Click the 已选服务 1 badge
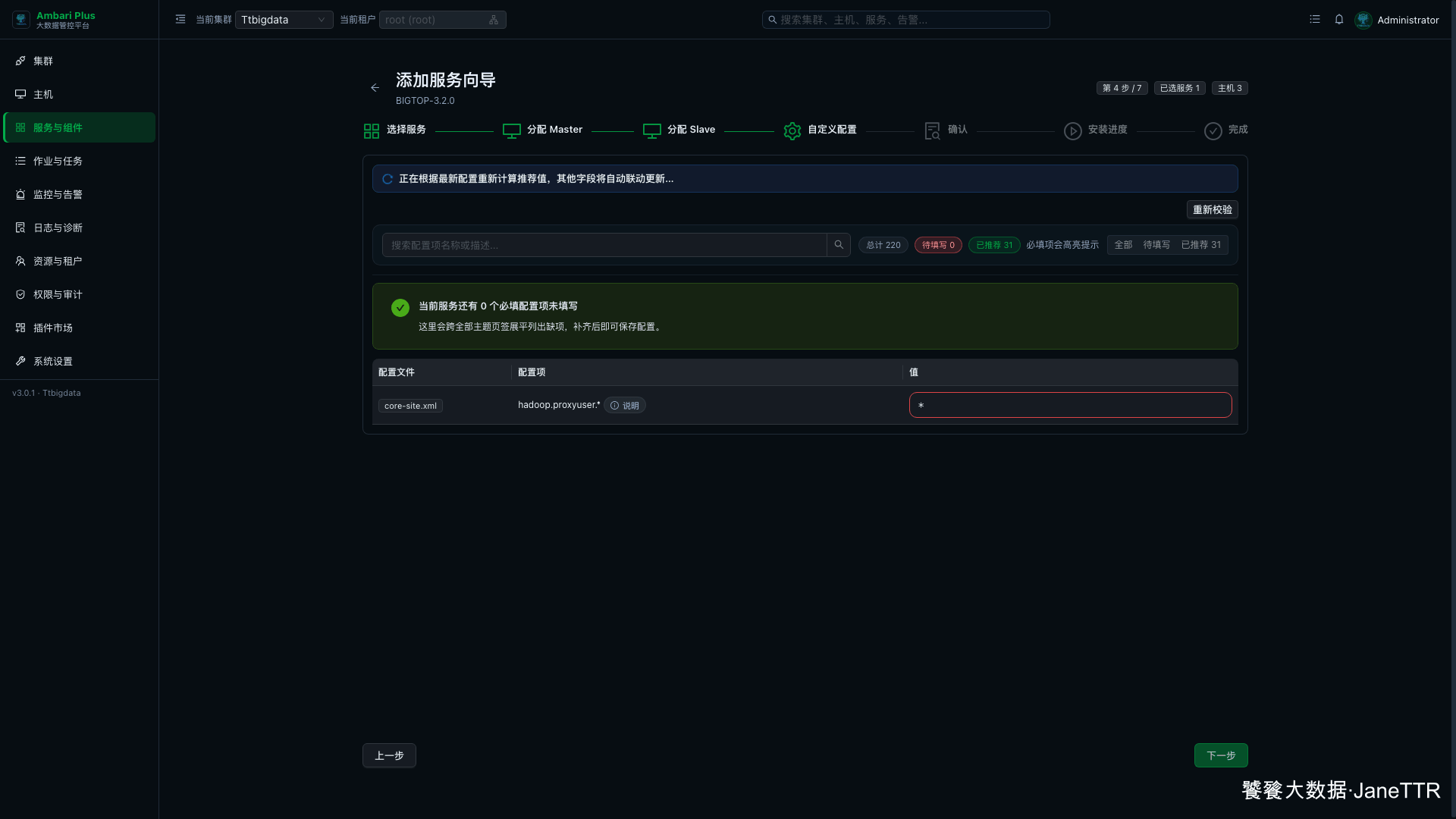The image size is (1456, 819). pyautogui.click(x=1180, y=88)
